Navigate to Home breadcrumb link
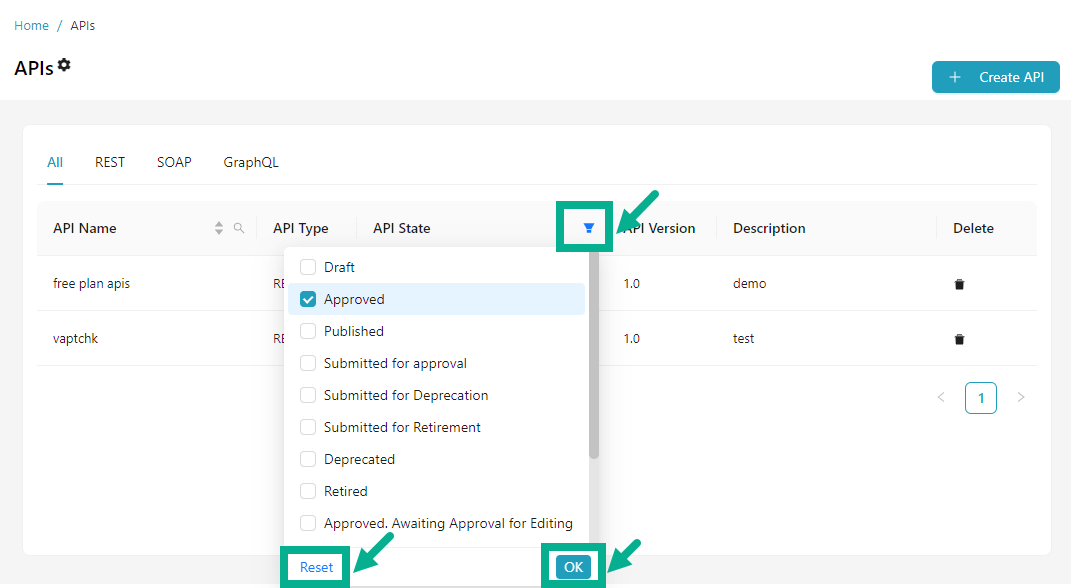This screenshot has height=588, width=1071. pos(31,25)
